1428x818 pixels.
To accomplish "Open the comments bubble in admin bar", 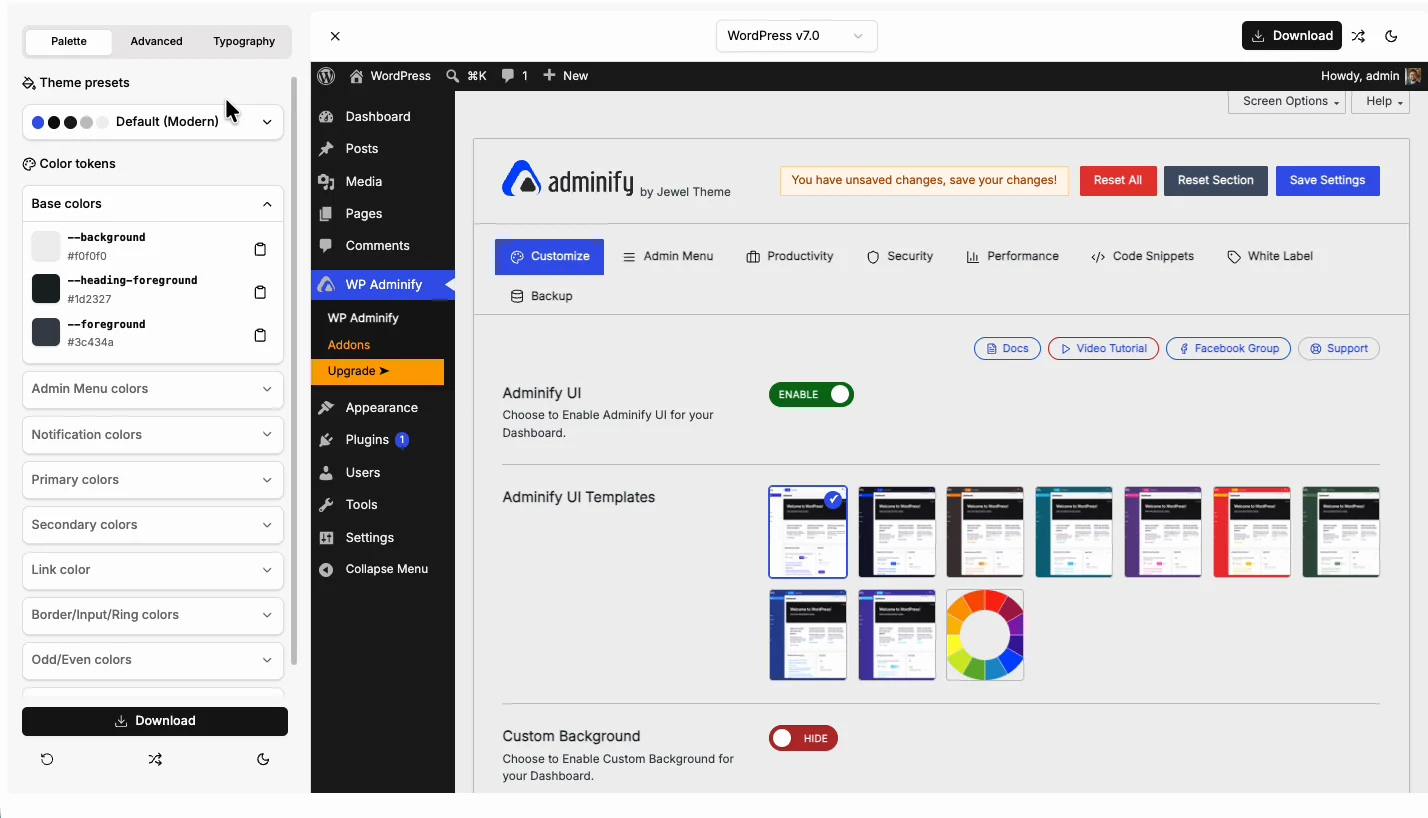I will pyautogui.click(x=508, y=76).
